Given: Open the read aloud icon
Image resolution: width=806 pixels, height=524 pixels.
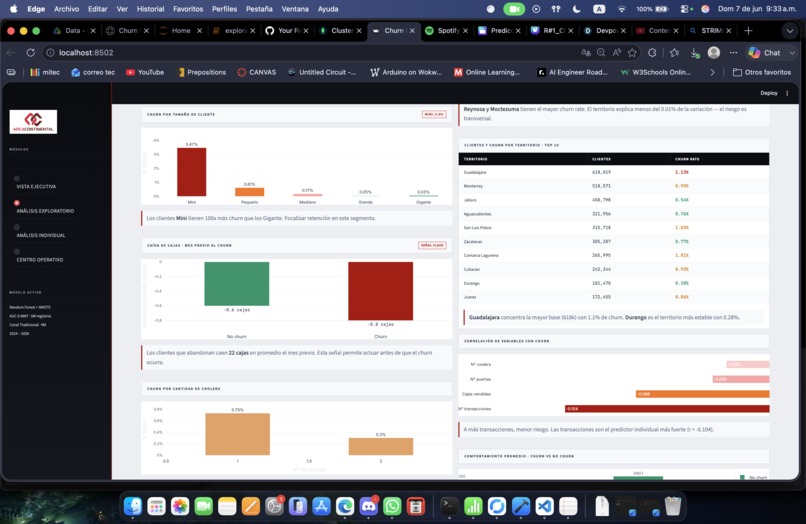Looking at the screenshot, I should point(617,52).
